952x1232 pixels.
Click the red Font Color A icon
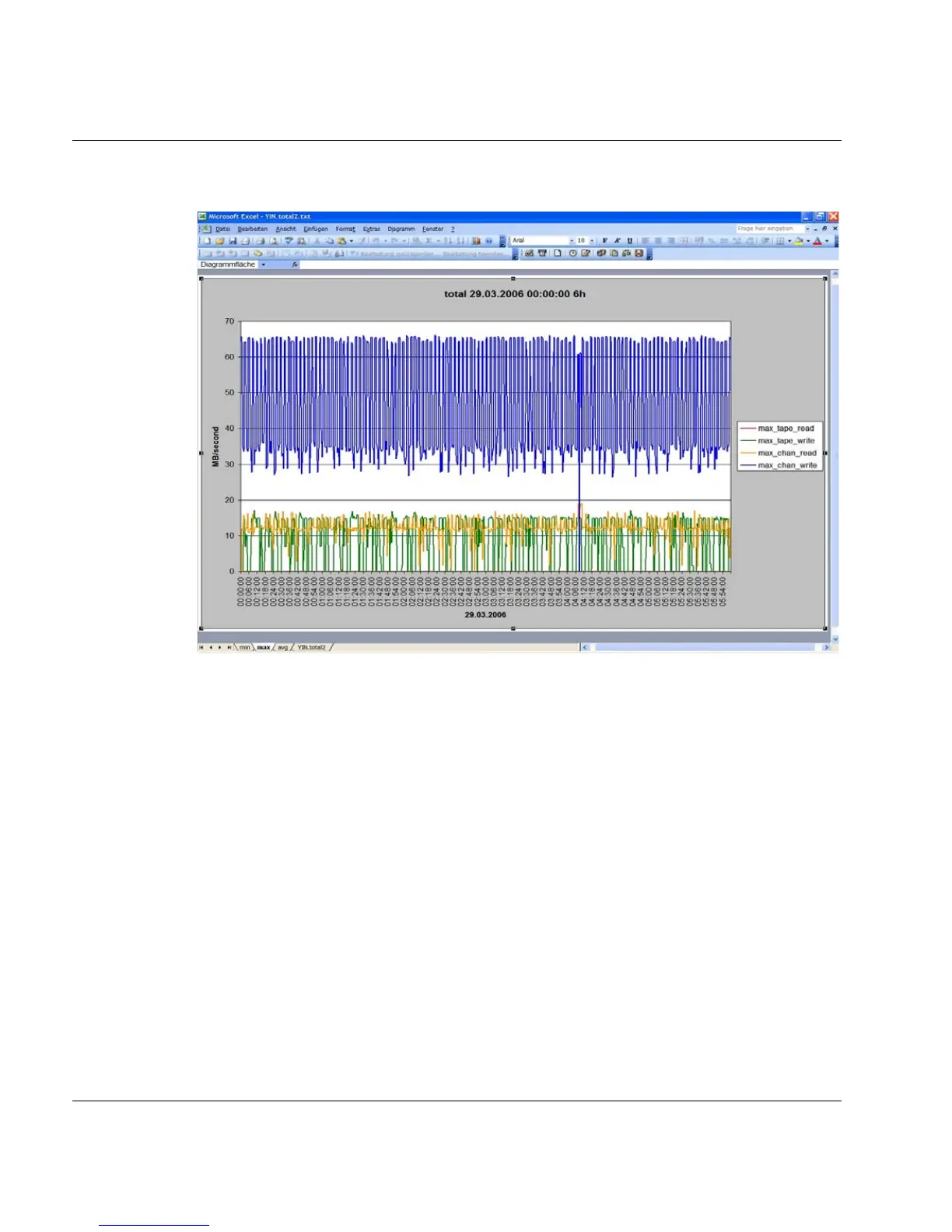tap(817, 240)
